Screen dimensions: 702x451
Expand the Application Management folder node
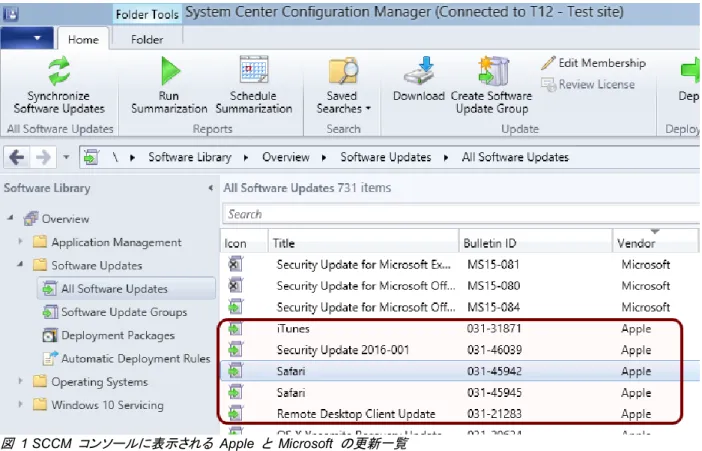point(20,241)
